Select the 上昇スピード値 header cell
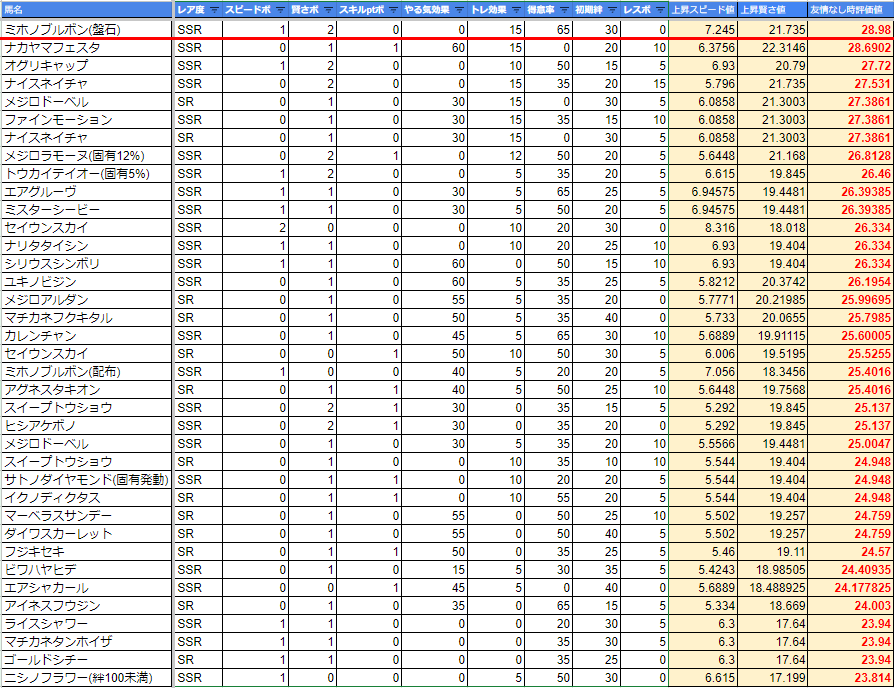 coord(703,10)
